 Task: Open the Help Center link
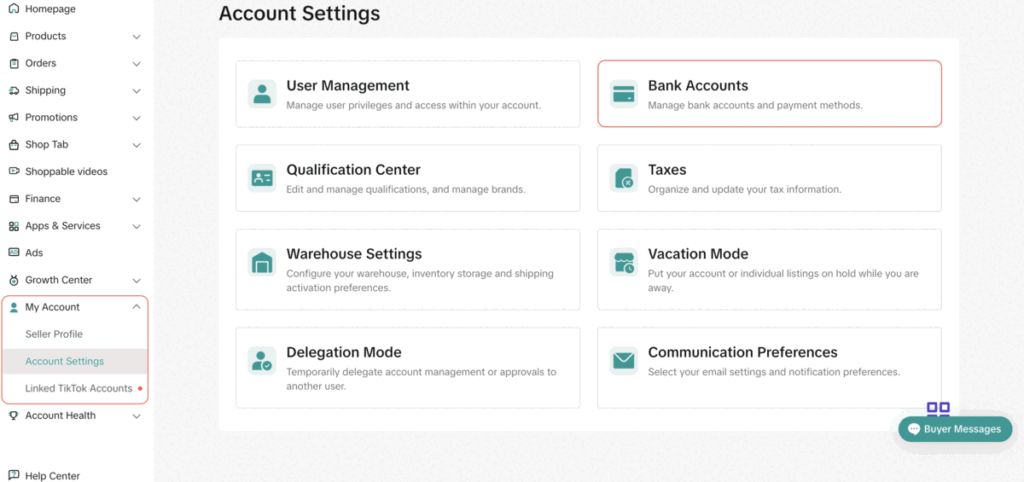(52, 476)
